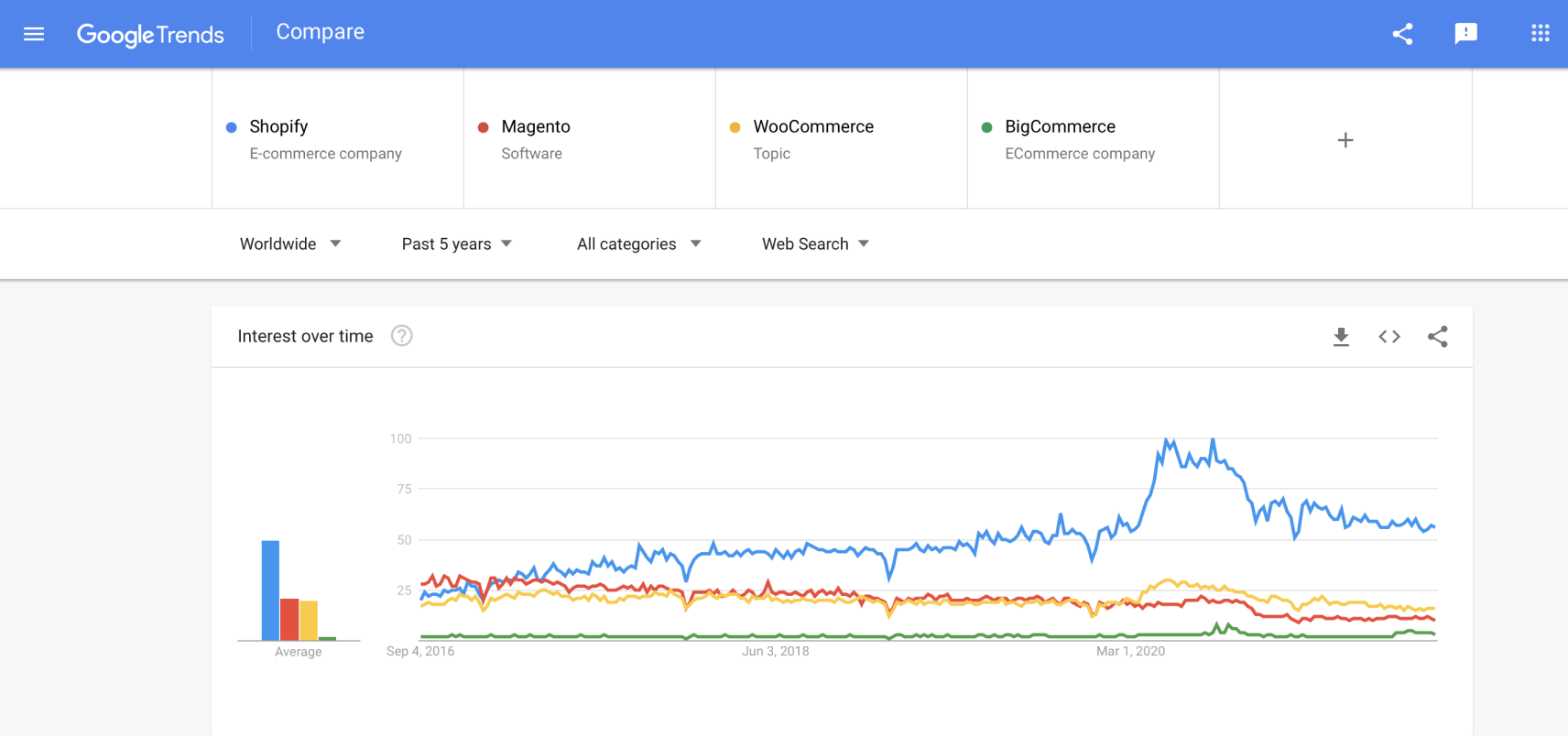Select the Shopify search term

[278, 126]
